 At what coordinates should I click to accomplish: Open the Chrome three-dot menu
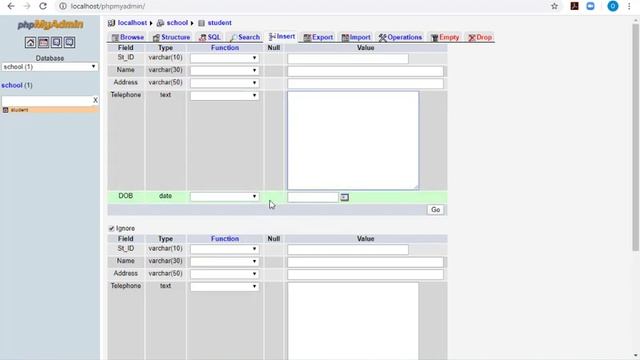(629, 6)
